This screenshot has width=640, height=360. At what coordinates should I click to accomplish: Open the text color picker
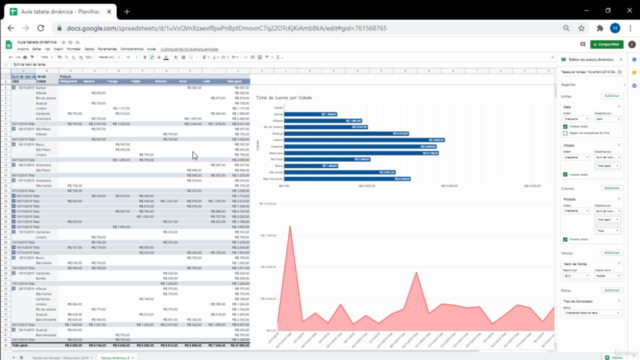point(166,58)
